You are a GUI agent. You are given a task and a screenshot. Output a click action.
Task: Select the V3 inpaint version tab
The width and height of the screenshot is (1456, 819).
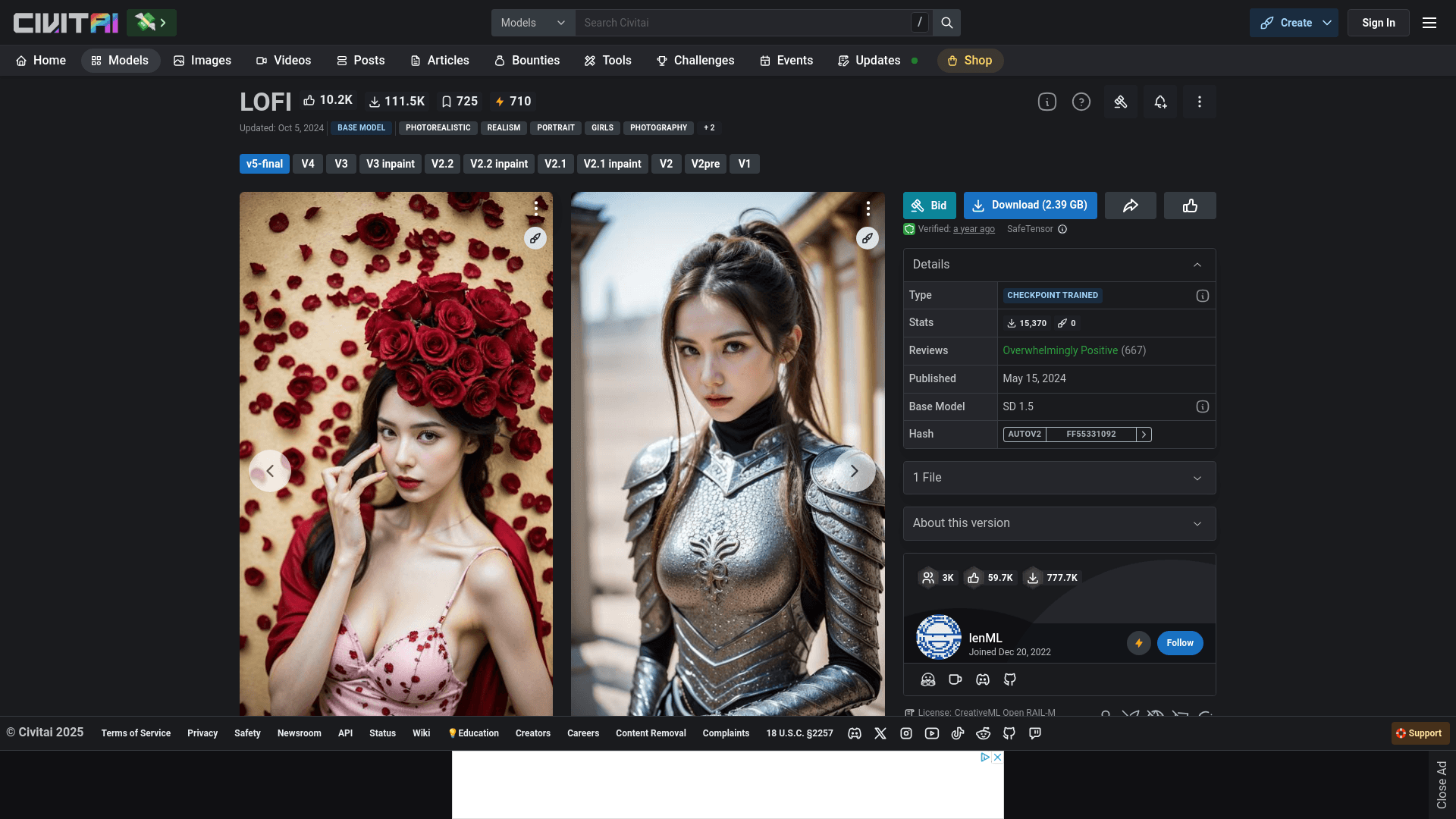[390, 164]
